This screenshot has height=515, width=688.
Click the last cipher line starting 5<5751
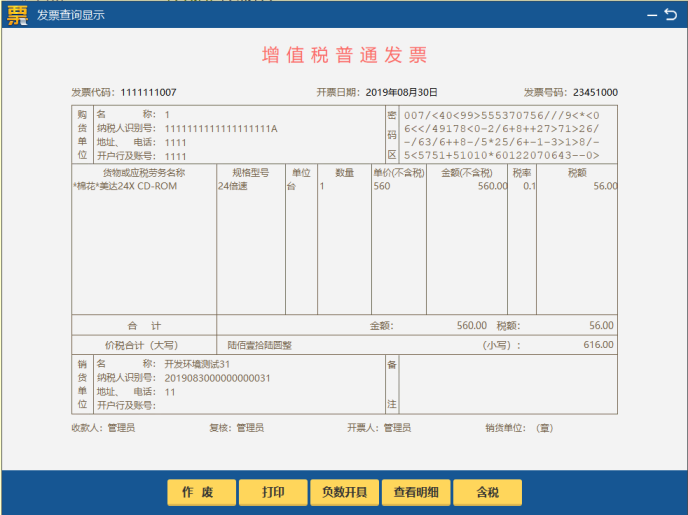[502, 155]
